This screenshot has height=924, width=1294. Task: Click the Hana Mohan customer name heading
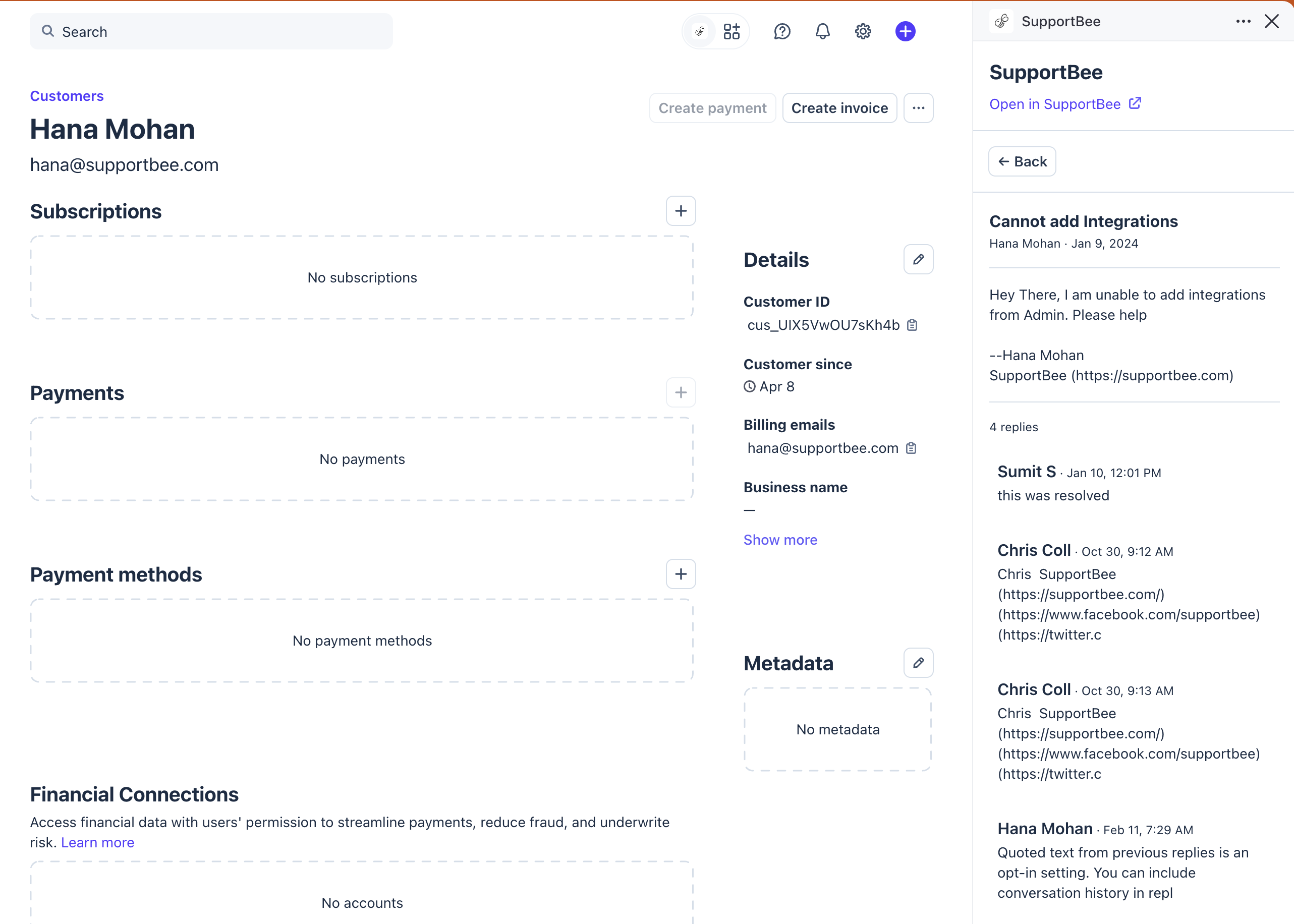coord(112,129)
